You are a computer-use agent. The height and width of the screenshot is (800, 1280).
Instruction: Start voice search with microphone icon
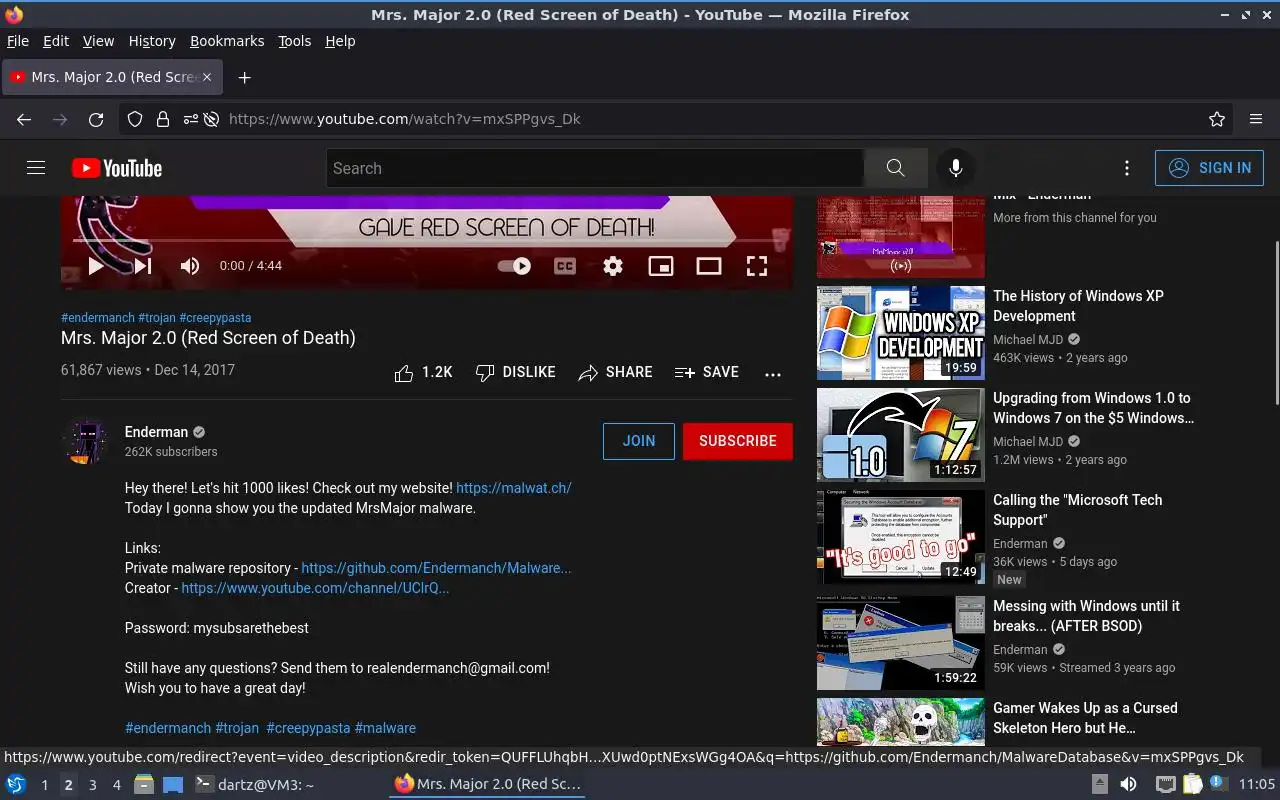point(956,168)
